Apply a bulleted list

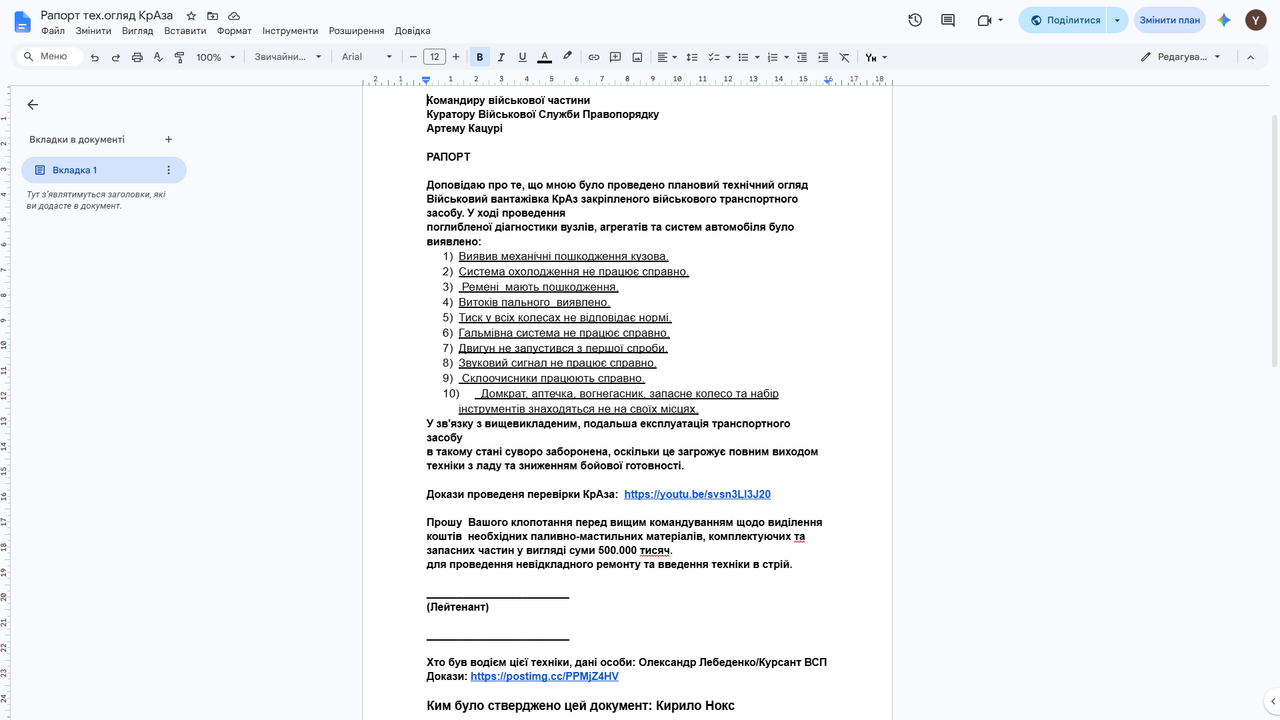point(743,57)
